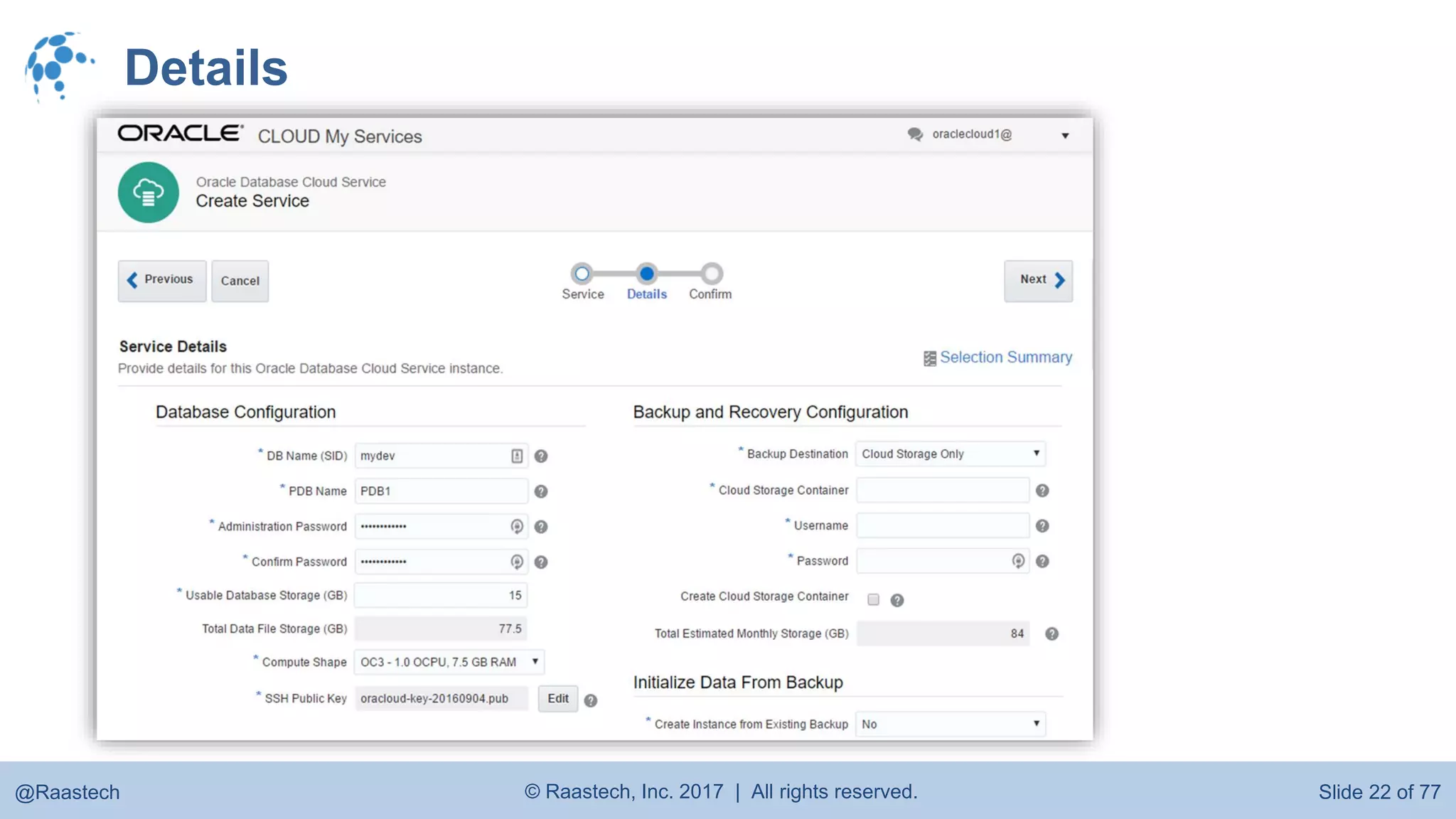Go to the Service wizard step

[582, 274]
